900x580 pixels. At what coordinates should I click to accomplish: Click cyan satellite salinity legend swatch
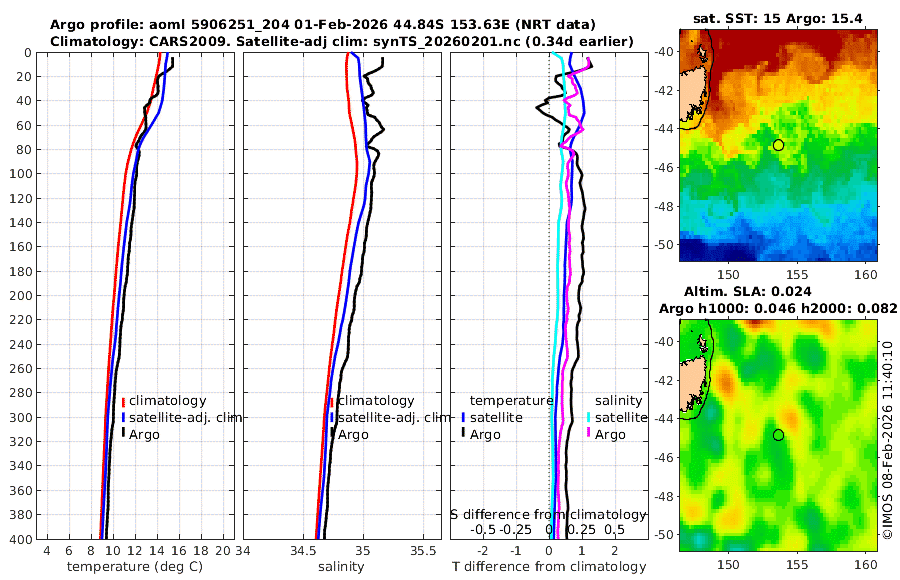click(589, 418)
